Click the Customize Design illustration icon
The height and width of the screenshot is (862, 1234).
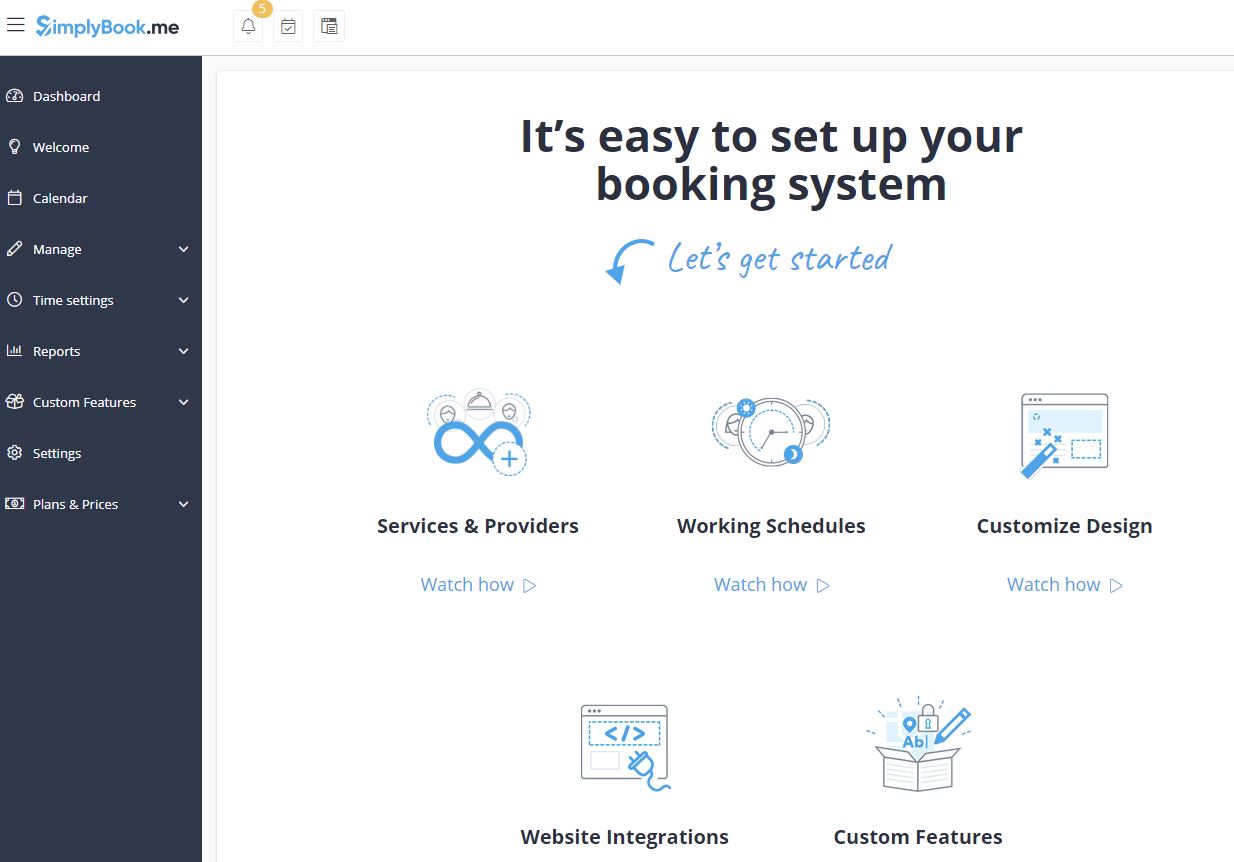[1064, 435]
